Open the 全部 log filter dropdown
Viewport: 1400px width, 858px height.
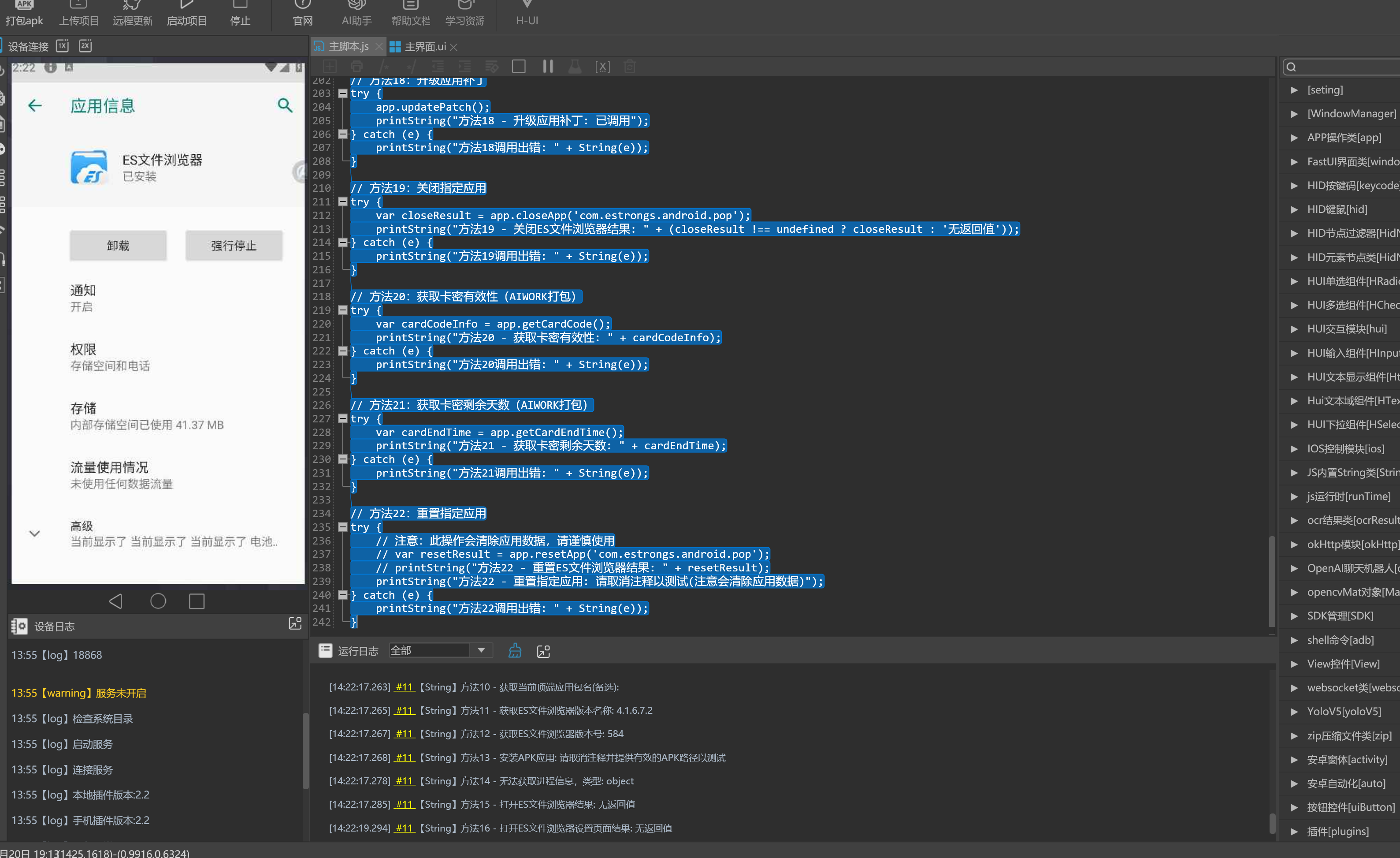tap(481, 650)
